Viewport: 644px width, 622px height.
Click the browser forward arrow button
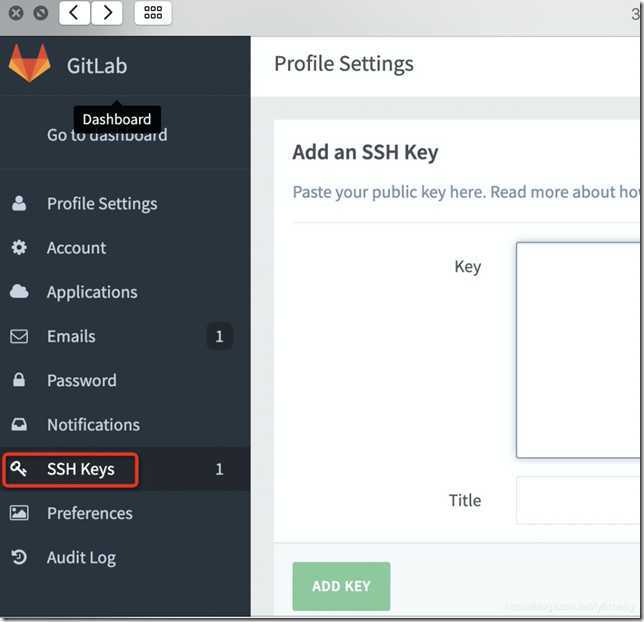tap(107, 13)
